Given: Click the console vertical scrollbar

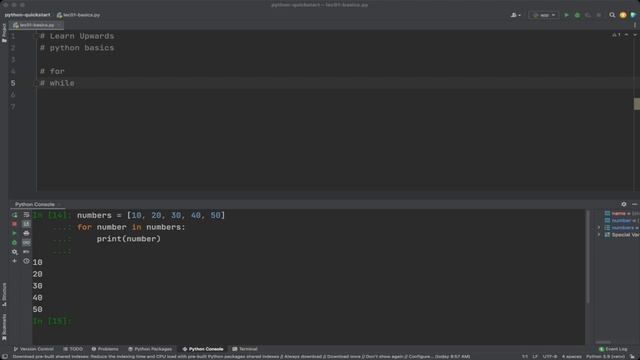Looking at the screenshot, I should coord(588,257).
